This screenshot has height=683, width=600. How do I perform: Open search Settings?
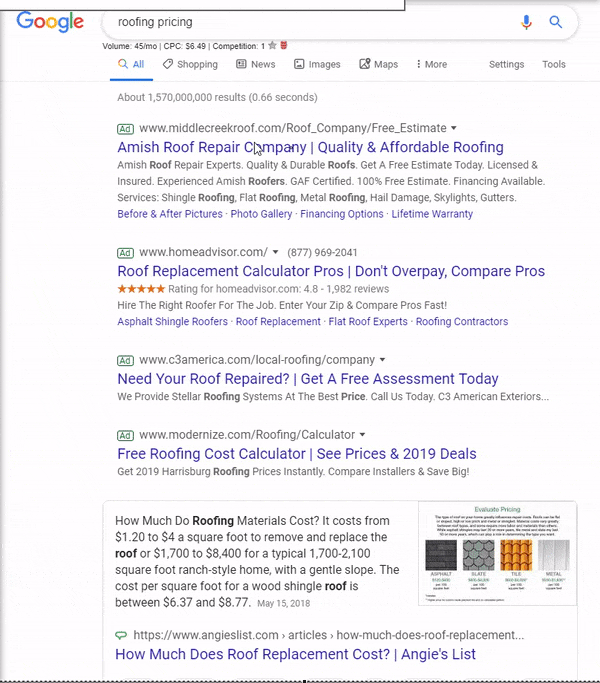click(x=506, y=64)
